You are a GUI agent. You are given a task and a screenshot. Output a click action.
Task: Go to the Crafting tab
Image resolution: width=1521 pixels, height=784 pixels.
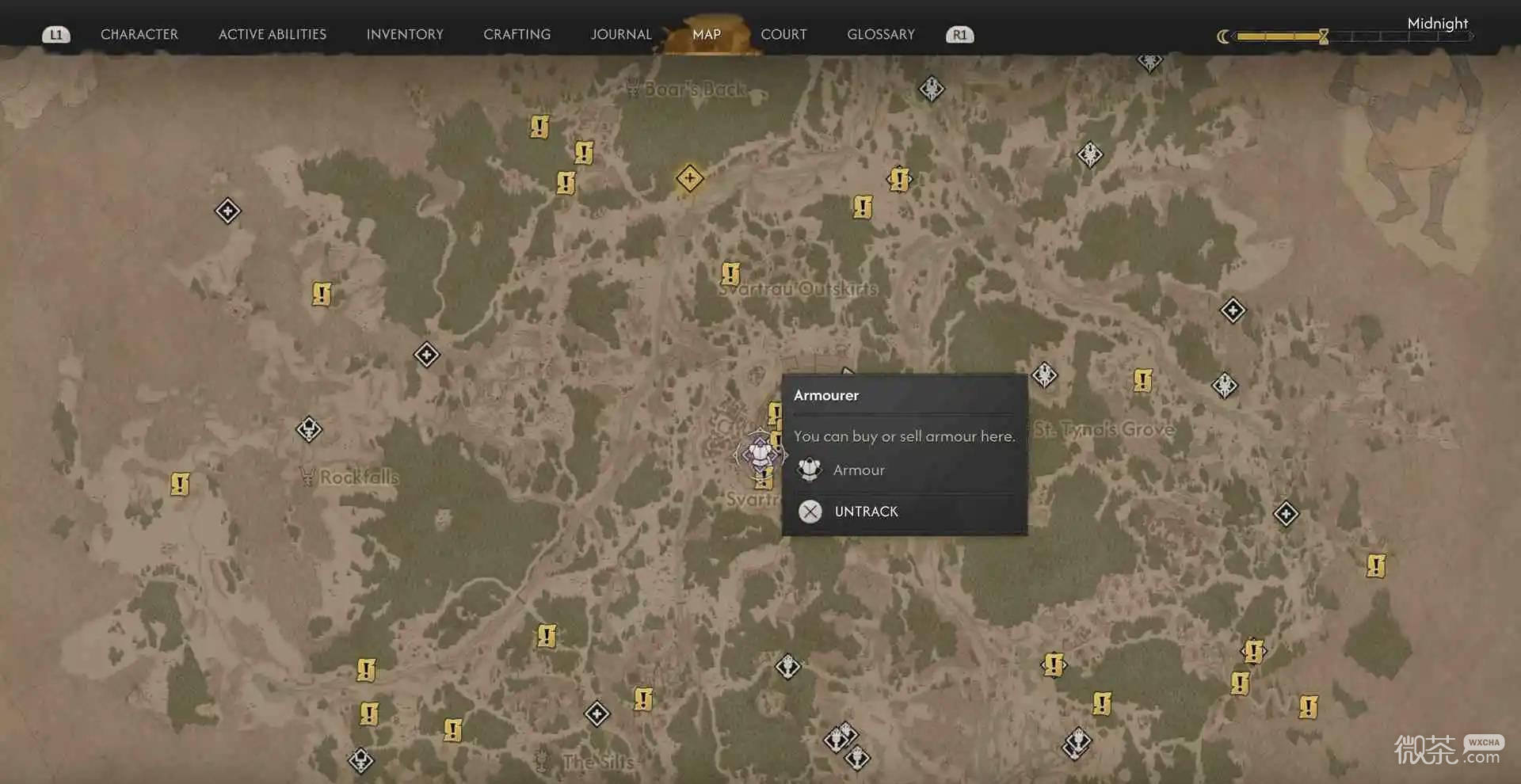point(517,35)
